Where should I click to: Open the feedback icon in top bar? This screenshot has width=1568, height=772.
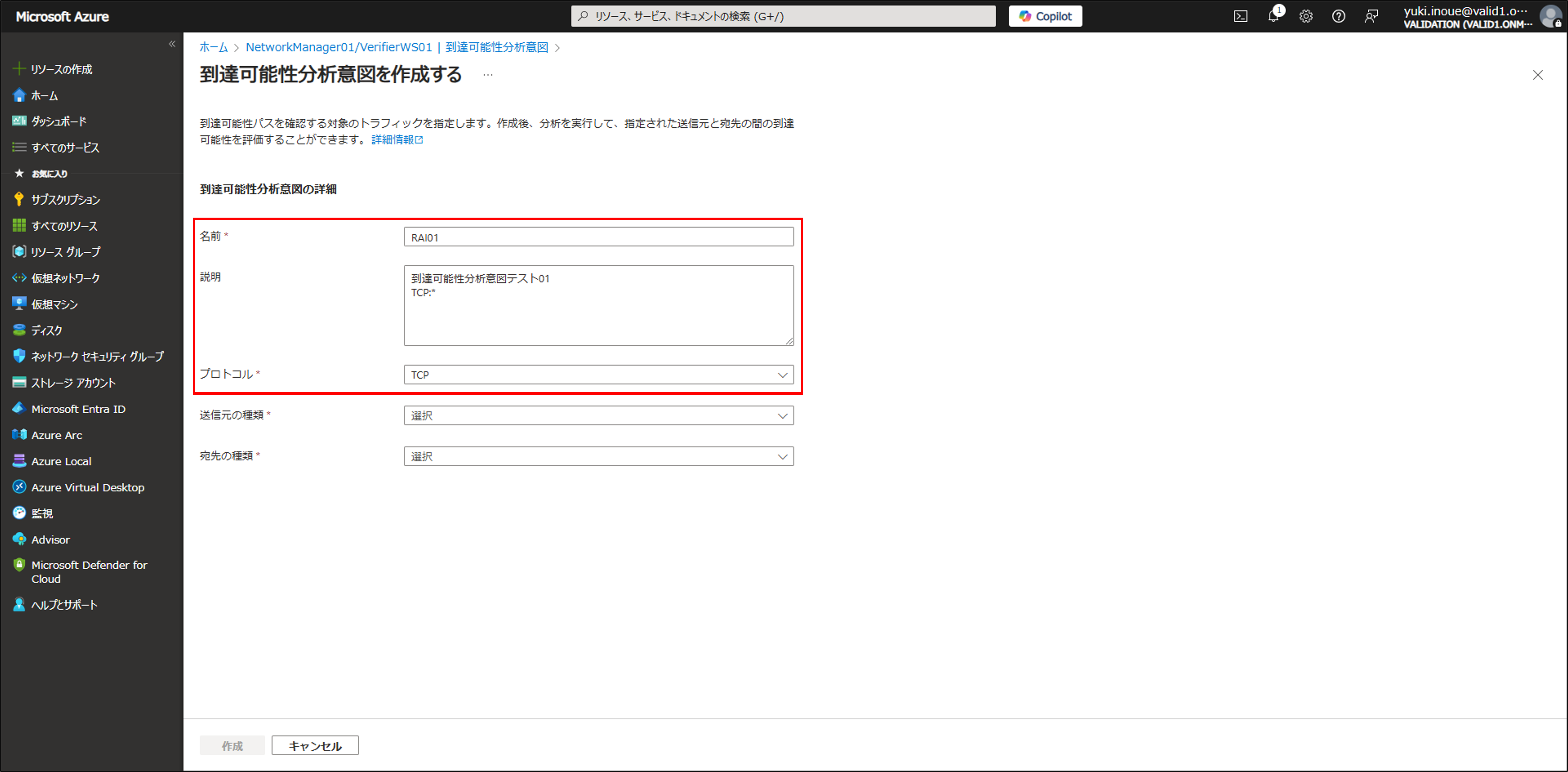tap(1371, 16)
